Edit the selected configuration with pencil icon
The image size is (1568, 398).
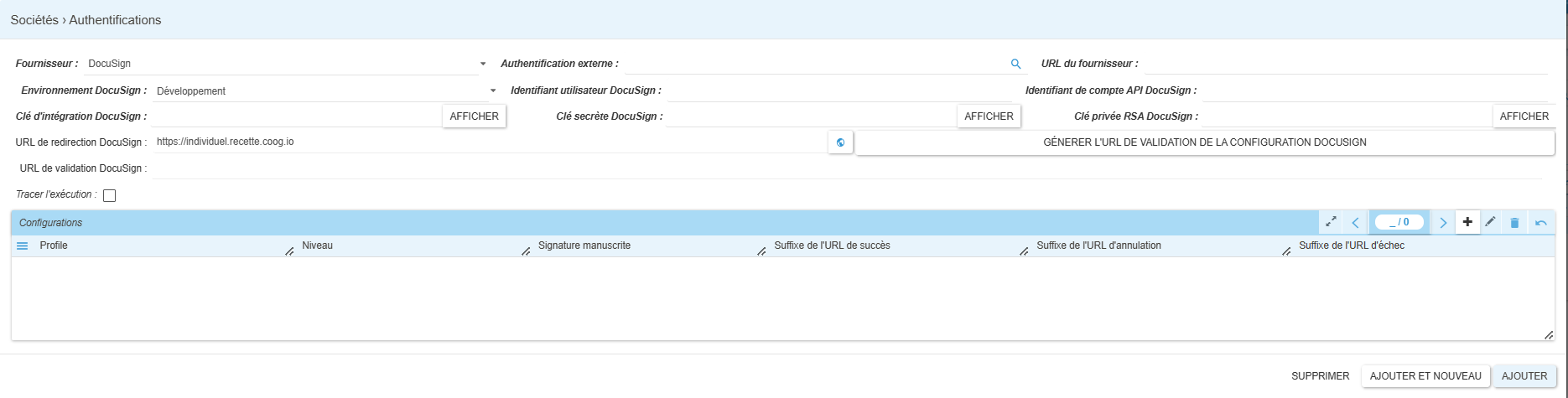(x=1490, y=222)
